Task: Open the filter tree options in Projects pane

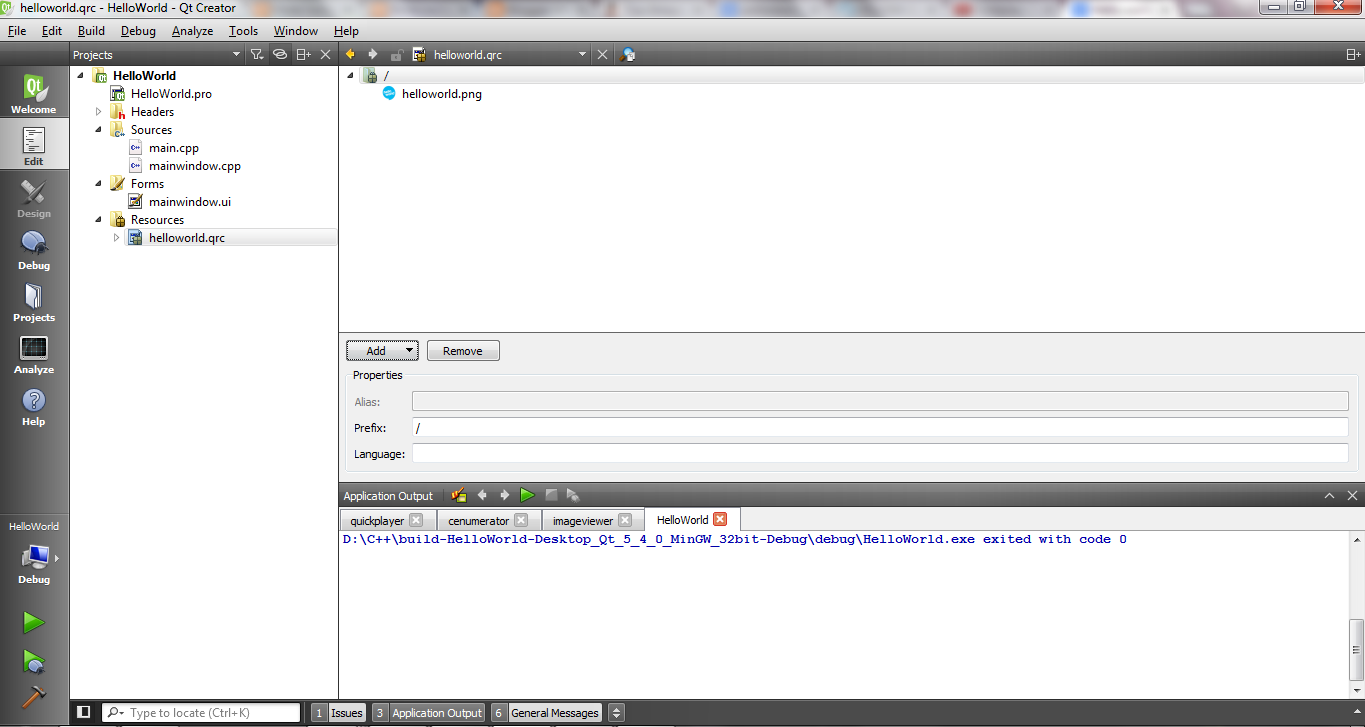Action: tap(256, 54)
